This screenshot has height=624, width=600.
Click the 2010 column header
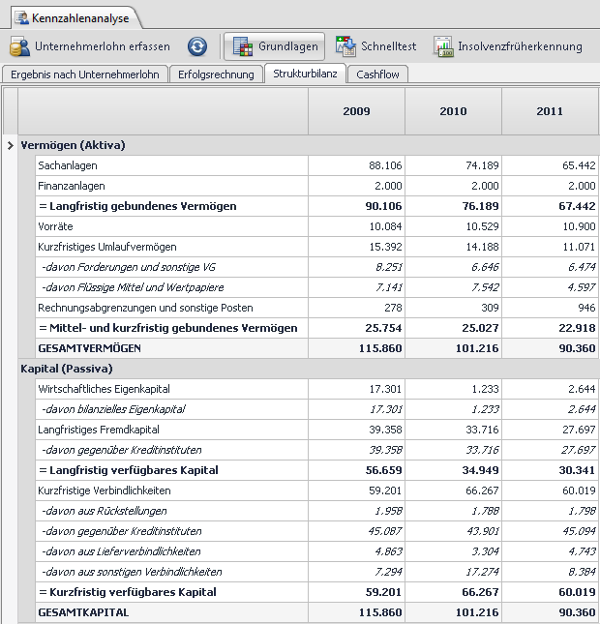coord(453,111)
